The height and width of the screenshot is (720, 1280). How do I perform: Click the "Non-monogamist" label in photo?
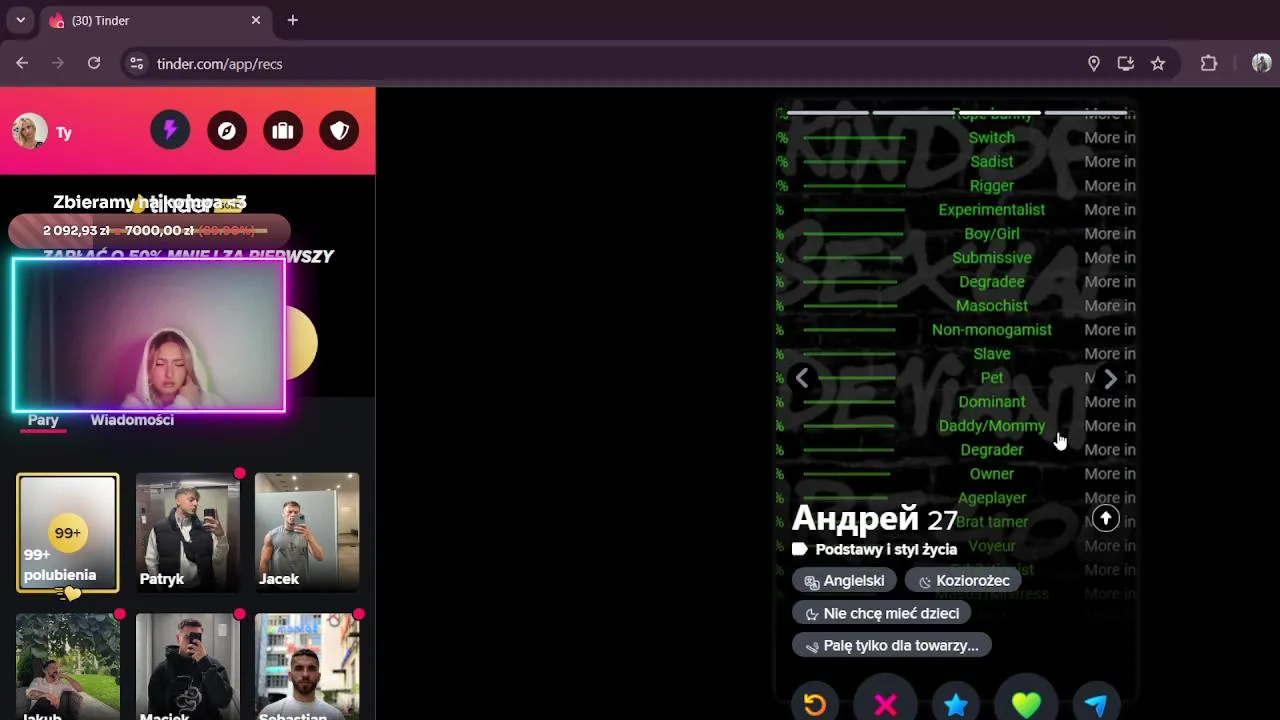[x=991, y=330]
